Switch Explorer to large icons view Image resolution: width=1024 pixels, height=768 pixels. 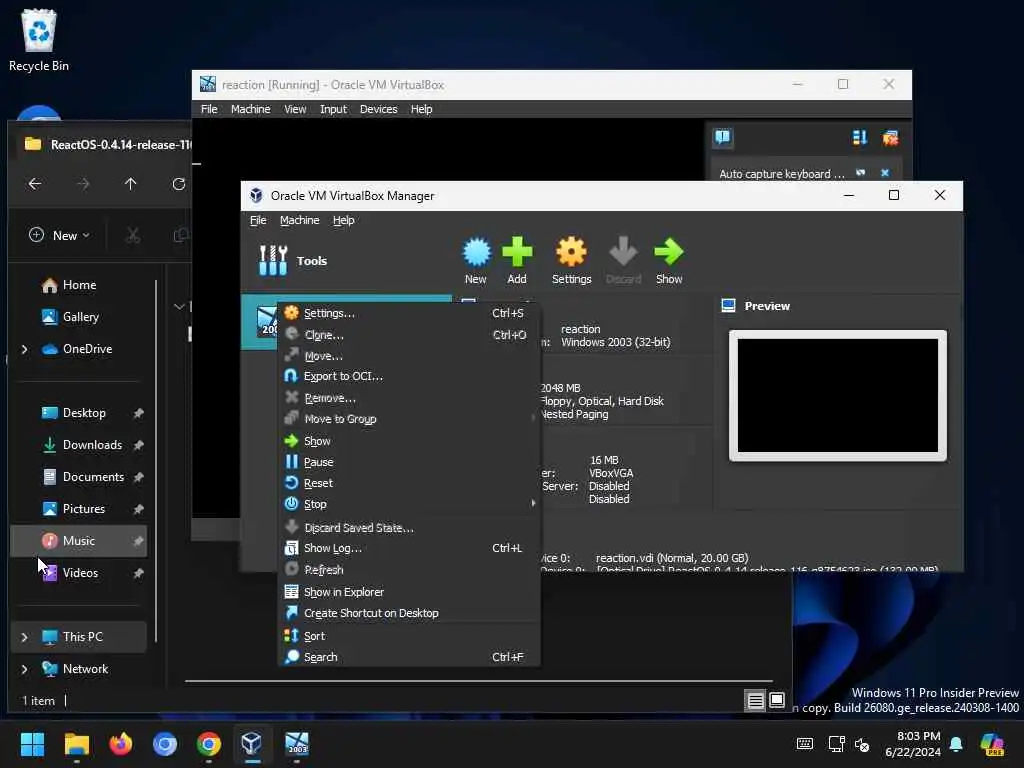click(x=776, y=701)
